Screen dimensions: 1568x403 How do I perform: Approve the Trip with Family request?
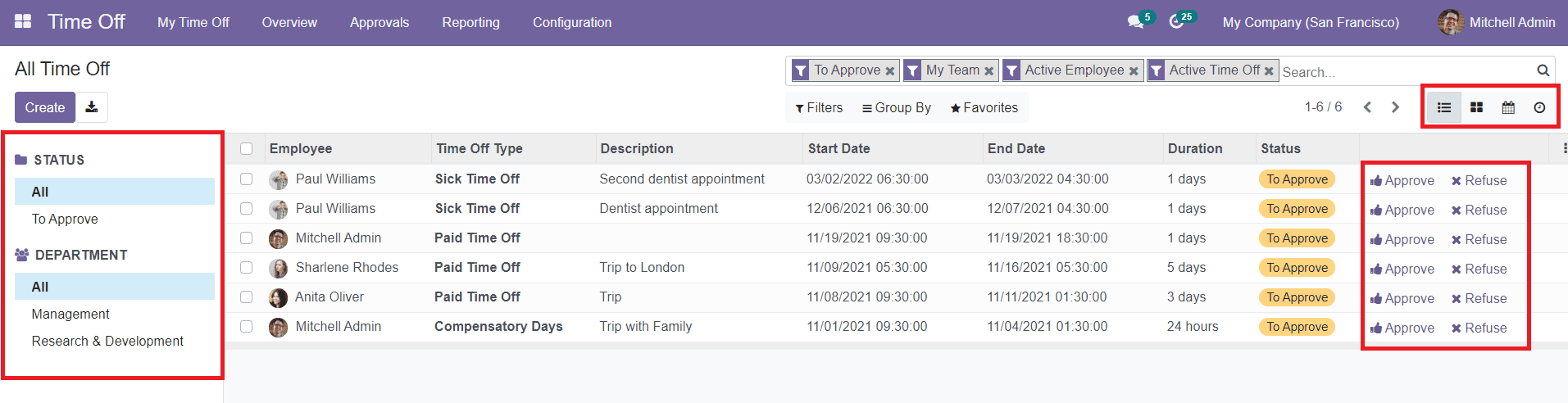[x=1402, y=328]
